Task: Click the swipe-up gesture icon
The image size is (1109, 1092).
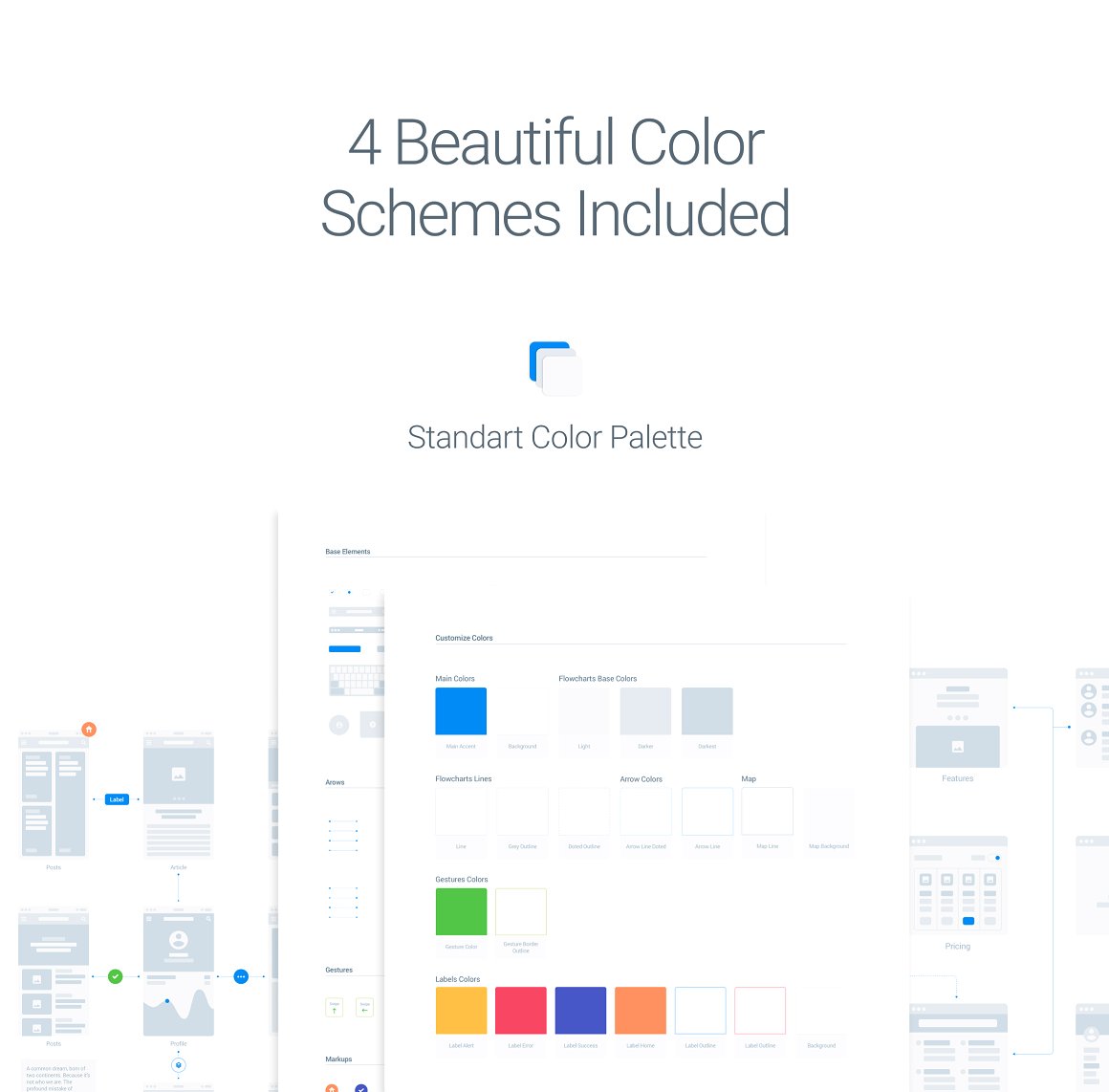Action: [335, 1007]
